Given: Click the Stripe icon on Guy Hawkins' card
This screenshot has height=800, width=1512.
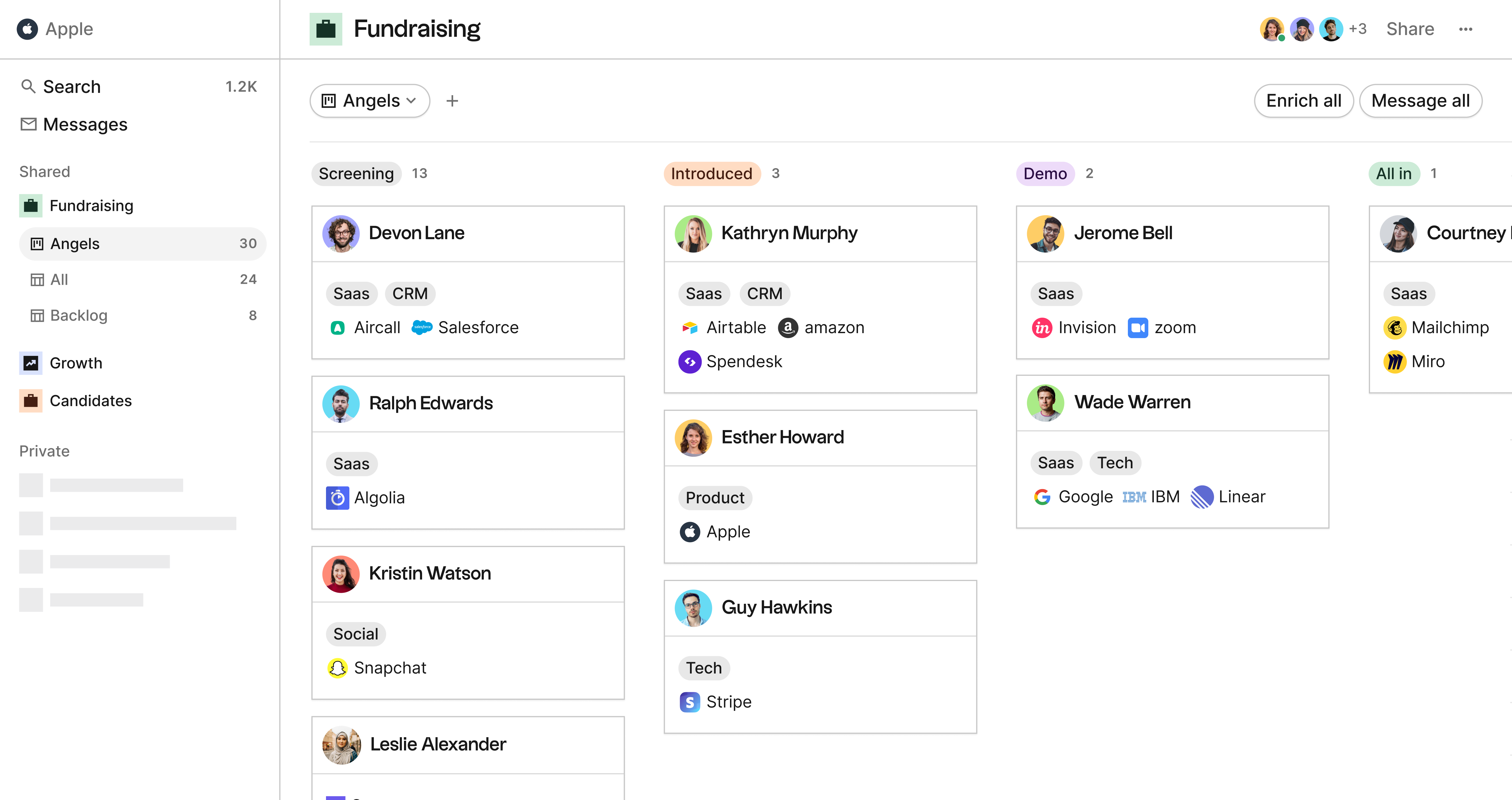Looking at the screenshot, I should tap(690, 702).
